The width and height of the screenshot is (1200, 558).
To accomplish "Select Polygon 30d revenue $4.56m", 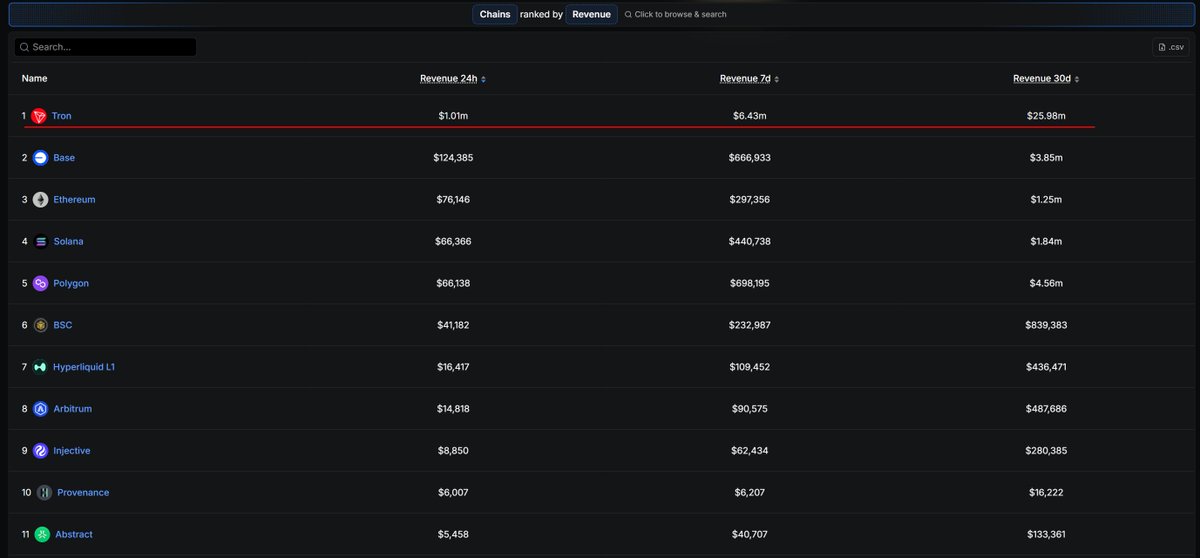I will (x=1046, y=284).
